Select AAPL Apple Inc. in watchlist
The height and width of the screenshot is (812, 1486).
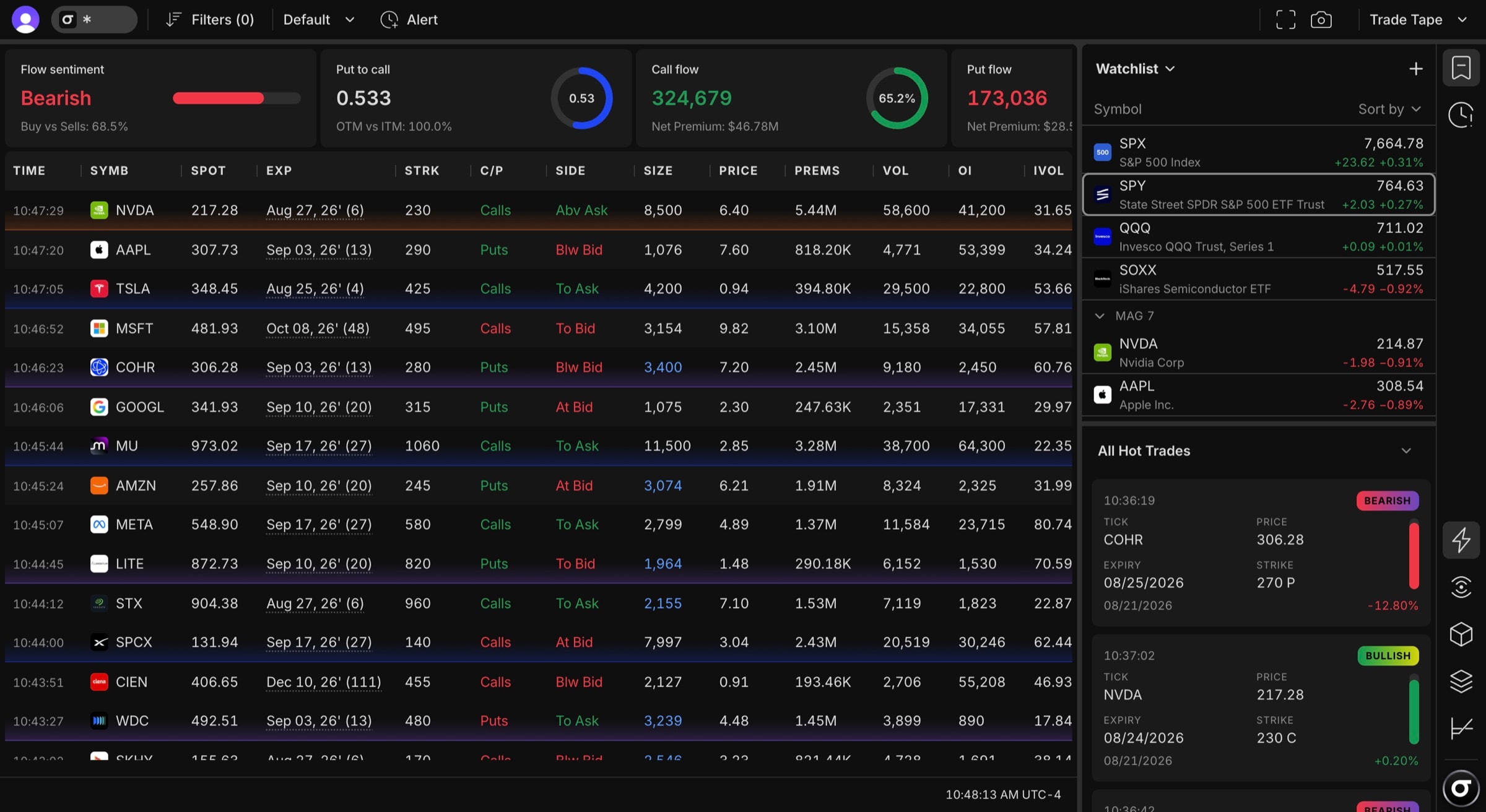point(1258,394)
